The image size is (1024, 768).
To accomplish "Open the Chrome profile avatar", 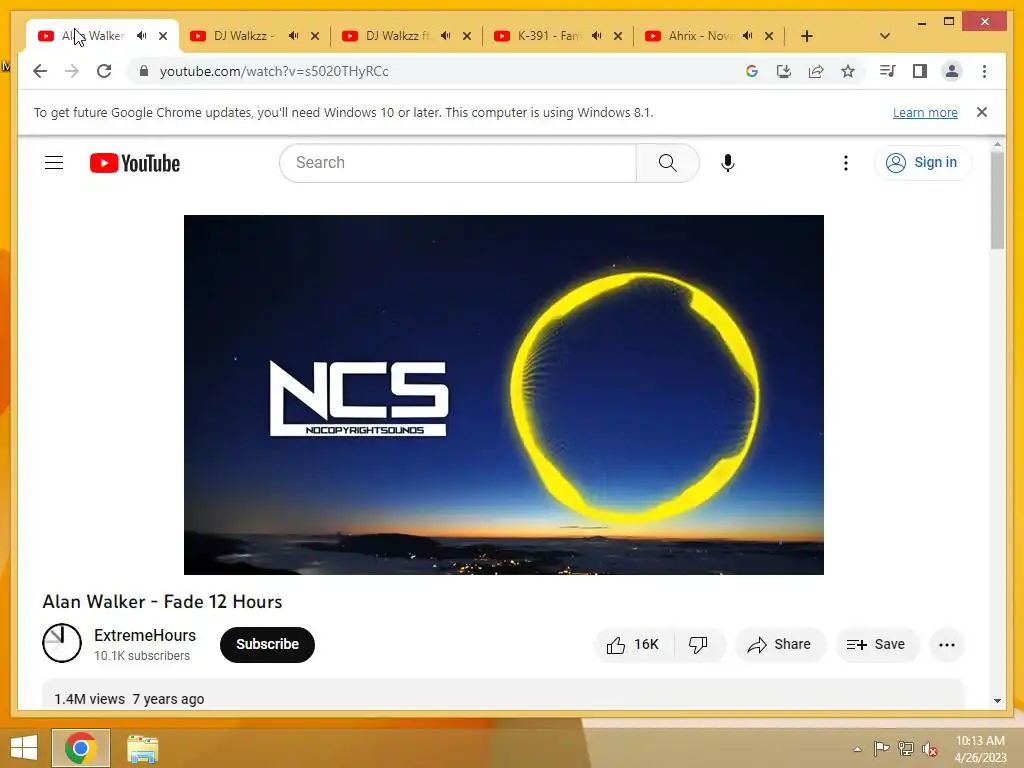I will [952, 71].
